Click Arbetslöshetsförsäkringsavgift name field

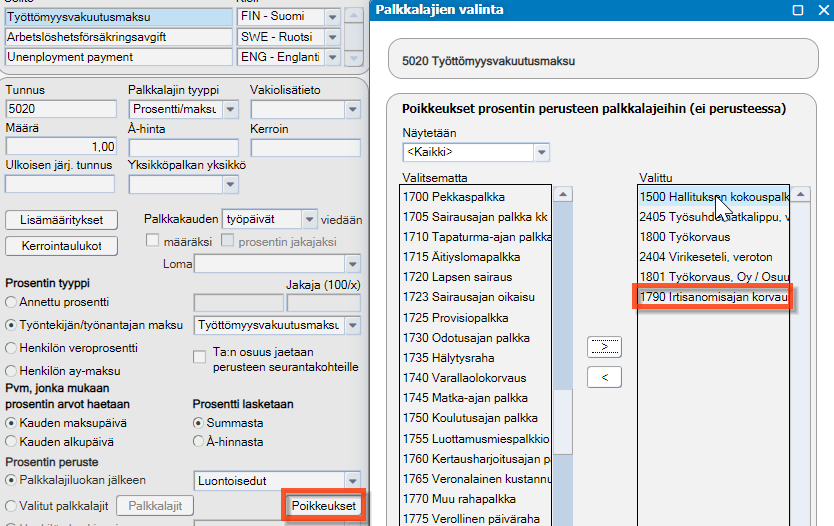tap(119, 37)
